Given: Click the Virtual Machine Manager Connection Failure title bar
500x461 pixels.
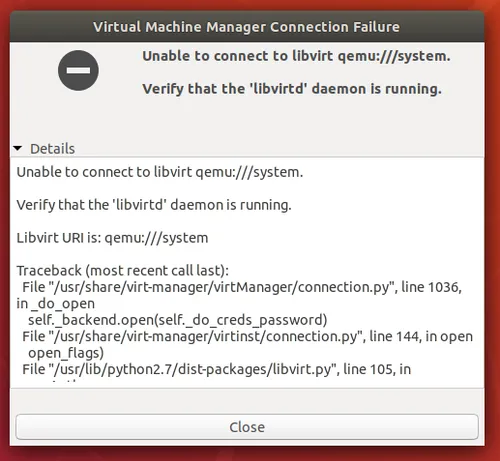Looking at the screenshot, I should tap(247, 27).
